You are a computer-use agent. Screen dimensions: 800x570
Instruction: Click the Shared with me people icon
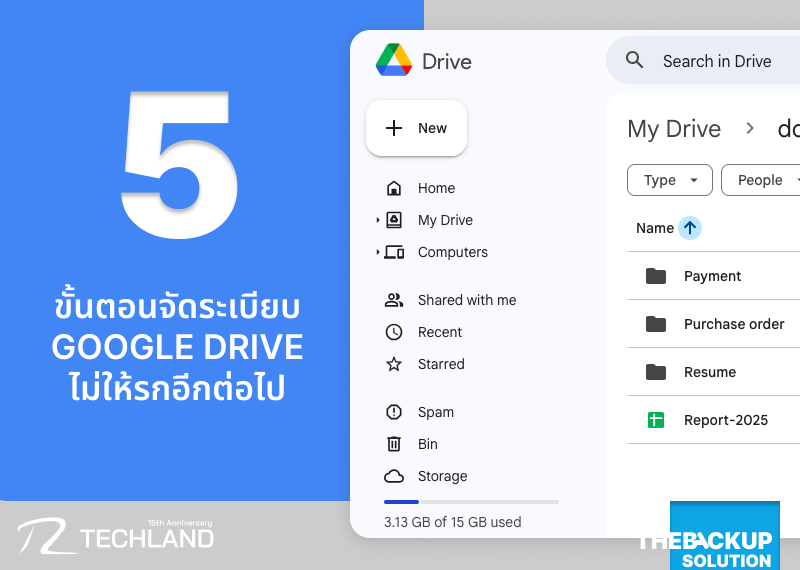pos(394,300)
